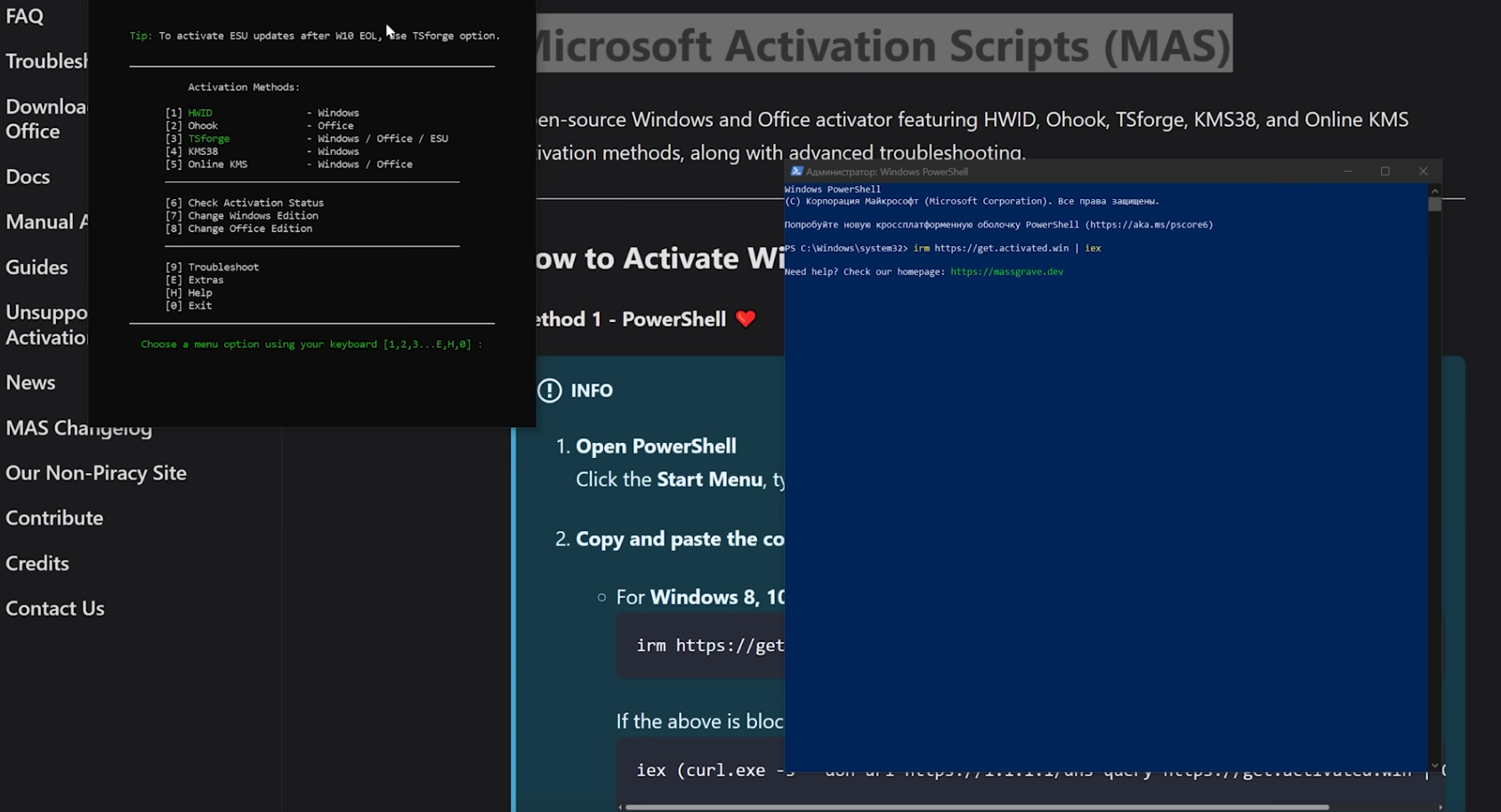Click the '[3] TSforge' option text
This screenshot has width=1501, height=812.
[x=198, y=139]
